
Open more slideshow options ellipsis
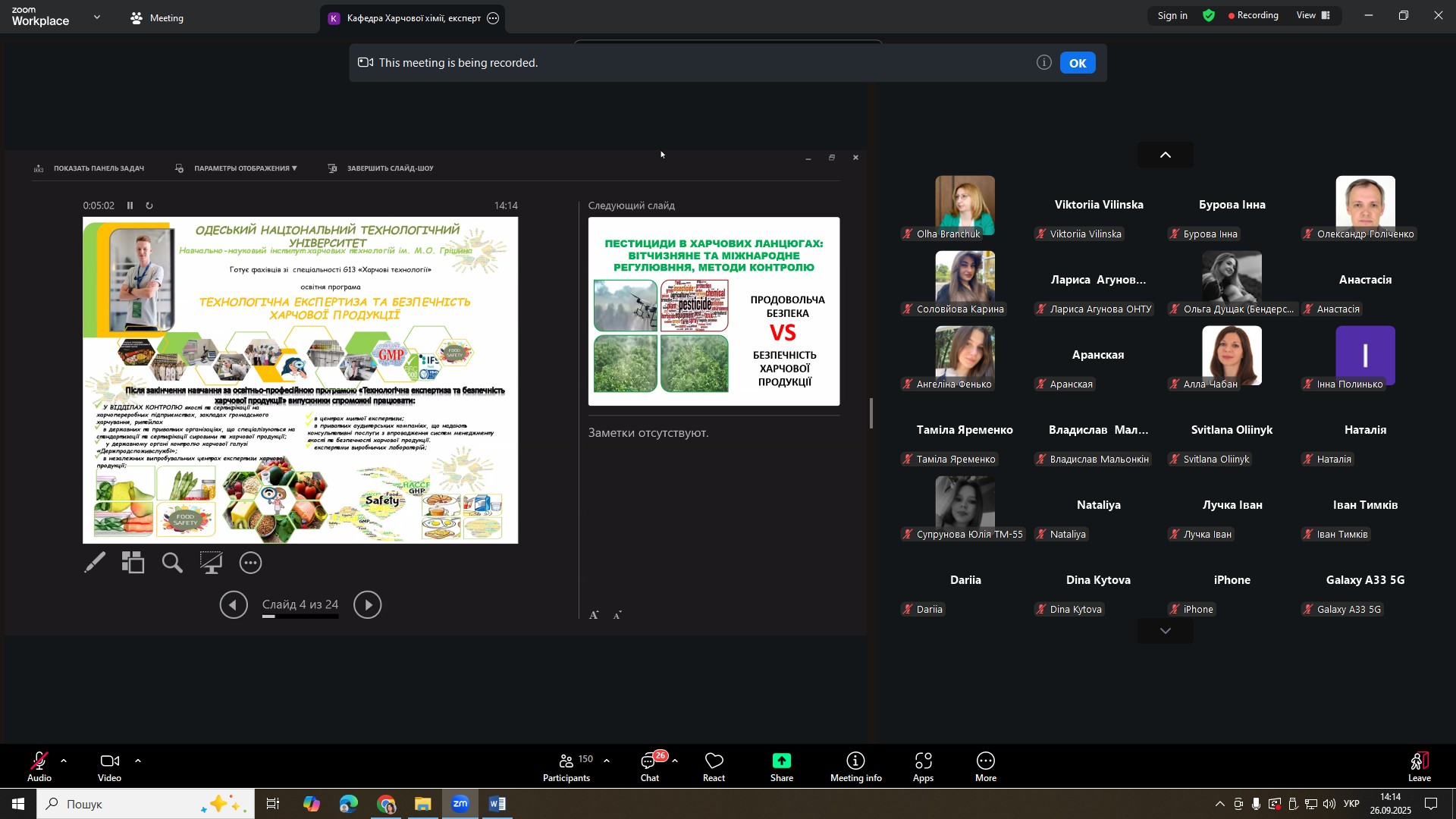click(x=250, y=563)
